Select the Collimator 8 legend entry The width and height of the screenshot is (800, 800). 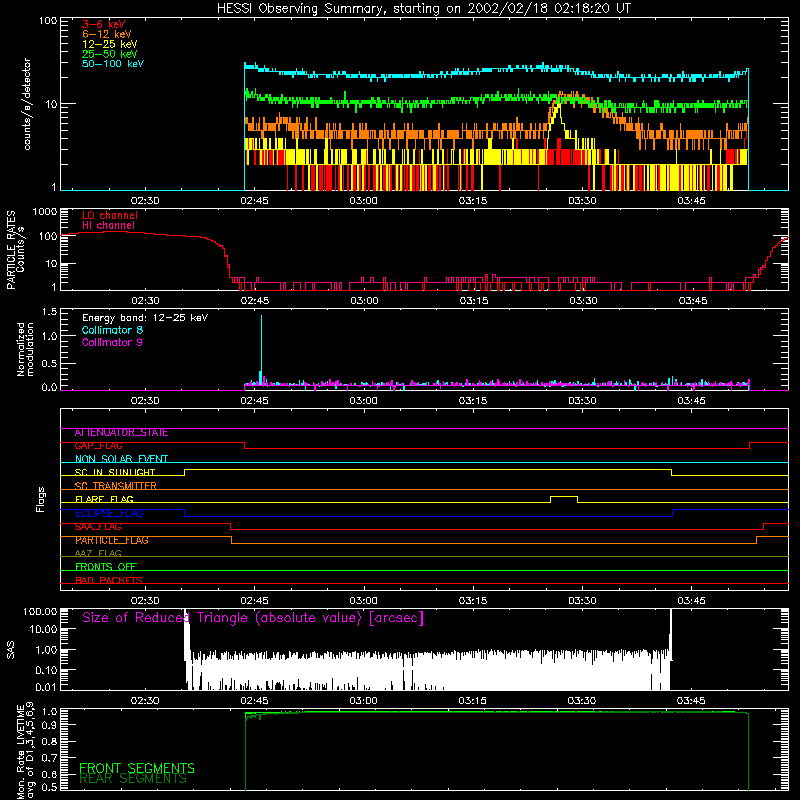pos(112,330)
